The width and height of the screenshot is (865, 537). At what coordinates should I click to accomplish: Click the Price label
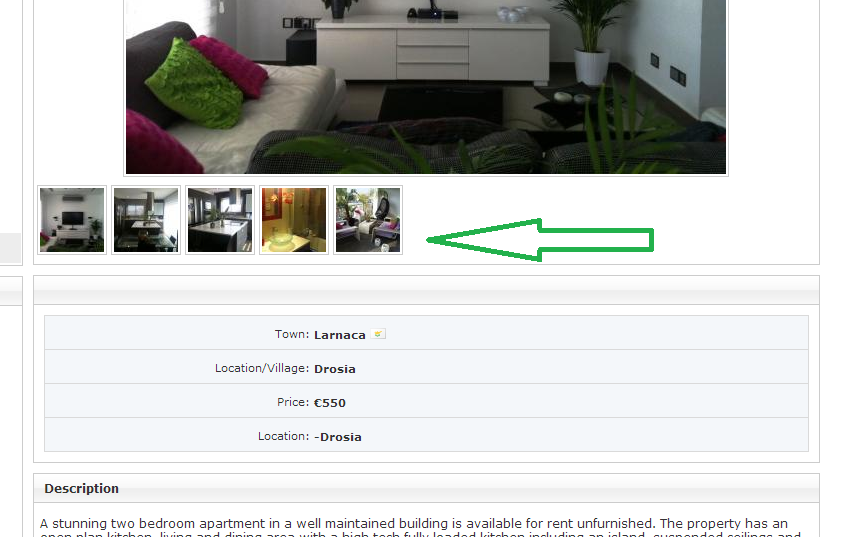[293, 402]
